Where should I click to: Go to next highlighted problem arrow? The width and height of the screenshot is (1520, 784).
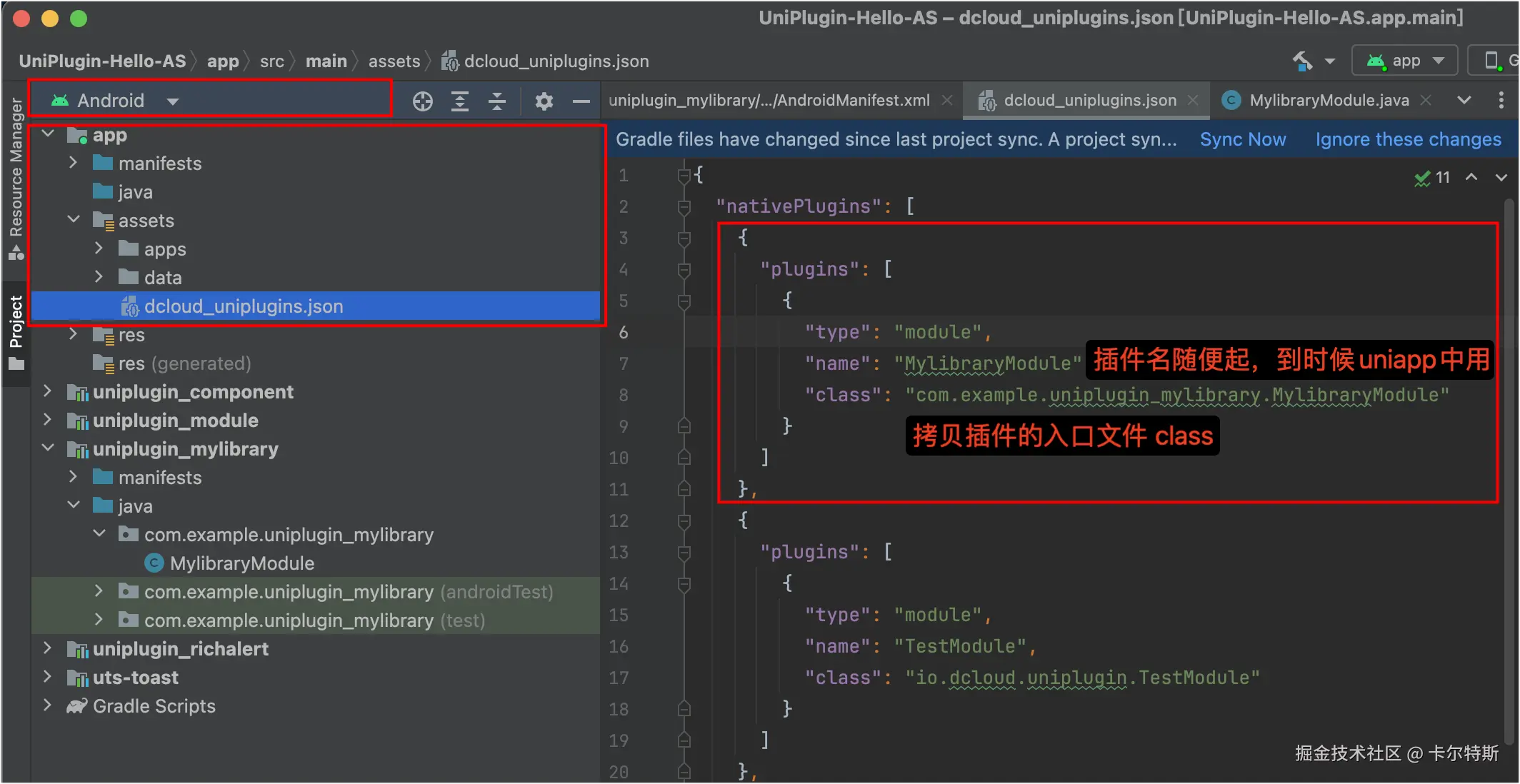(1501, 177)
